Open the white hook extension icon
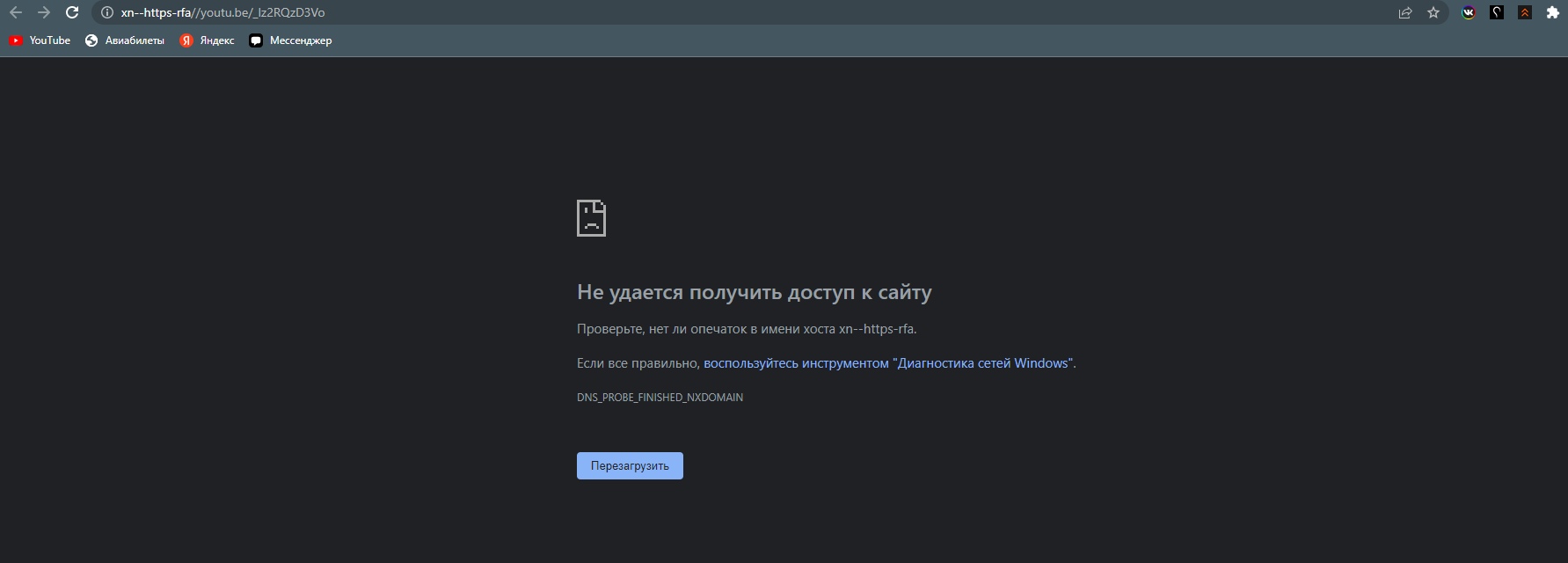This screenshot has width=1568, height=563. click(1497, 12)
